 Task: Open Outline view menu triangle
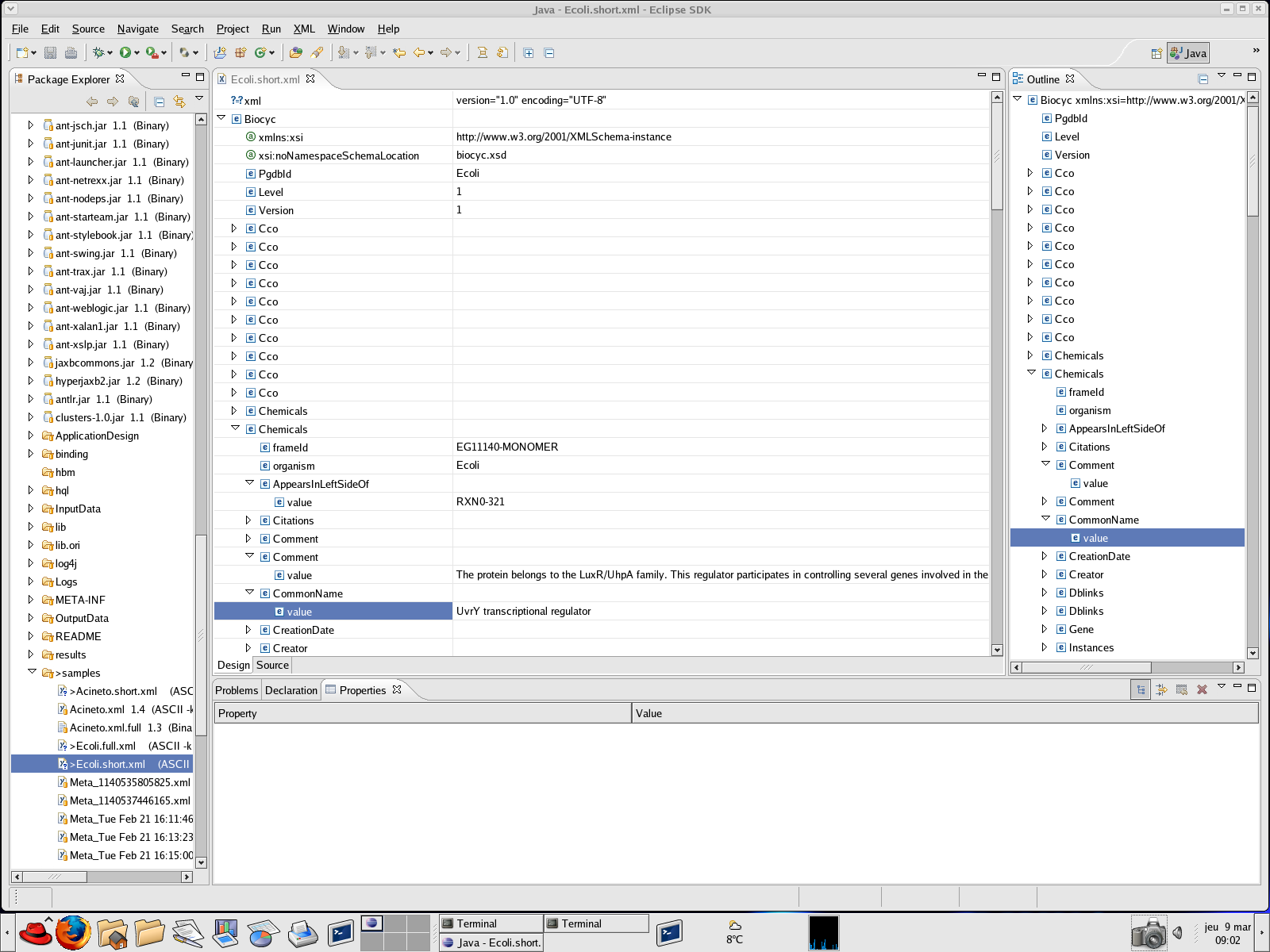pos(1222,75)
